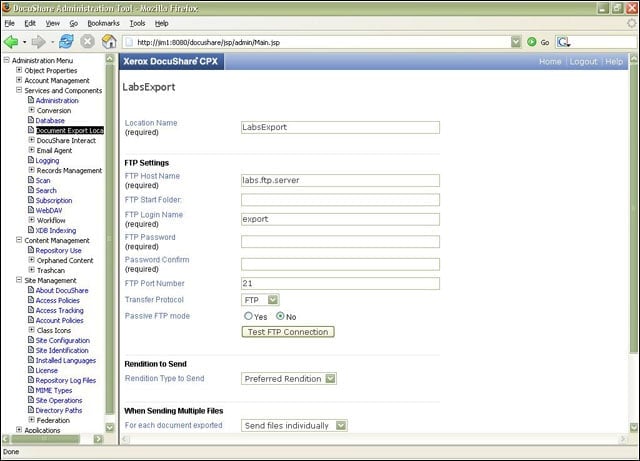Click the Test FTP Connection button
Image resolution: width=640 pixels, height=461 pixels.
pyautogui.click(x=288, y=332)
